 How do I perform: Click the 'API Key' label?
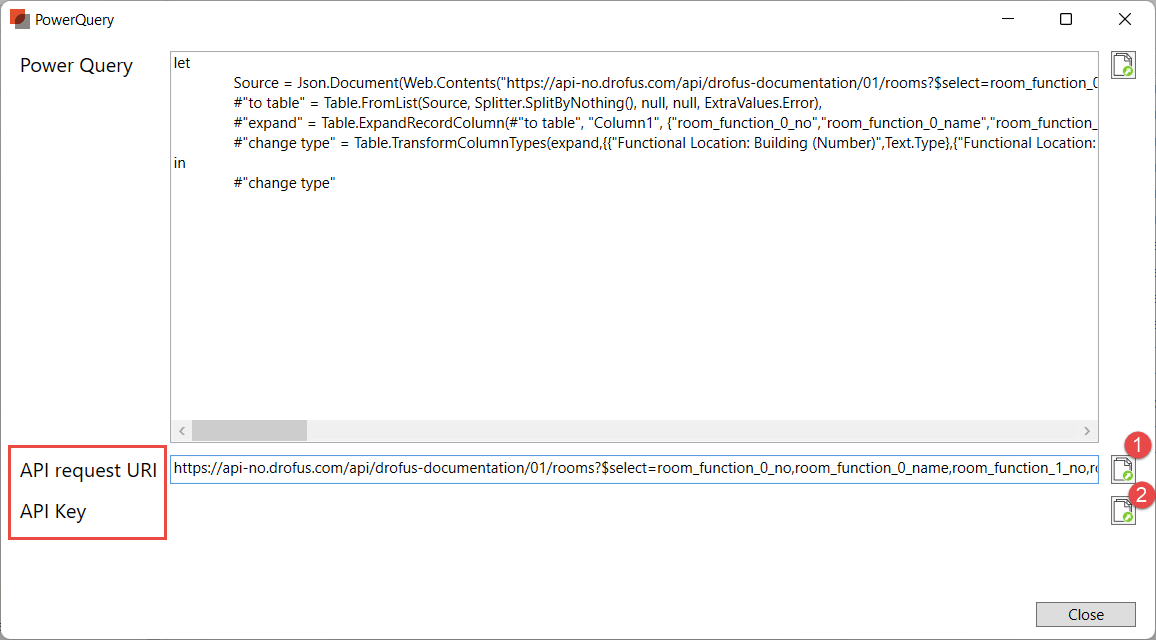(53, 511)
